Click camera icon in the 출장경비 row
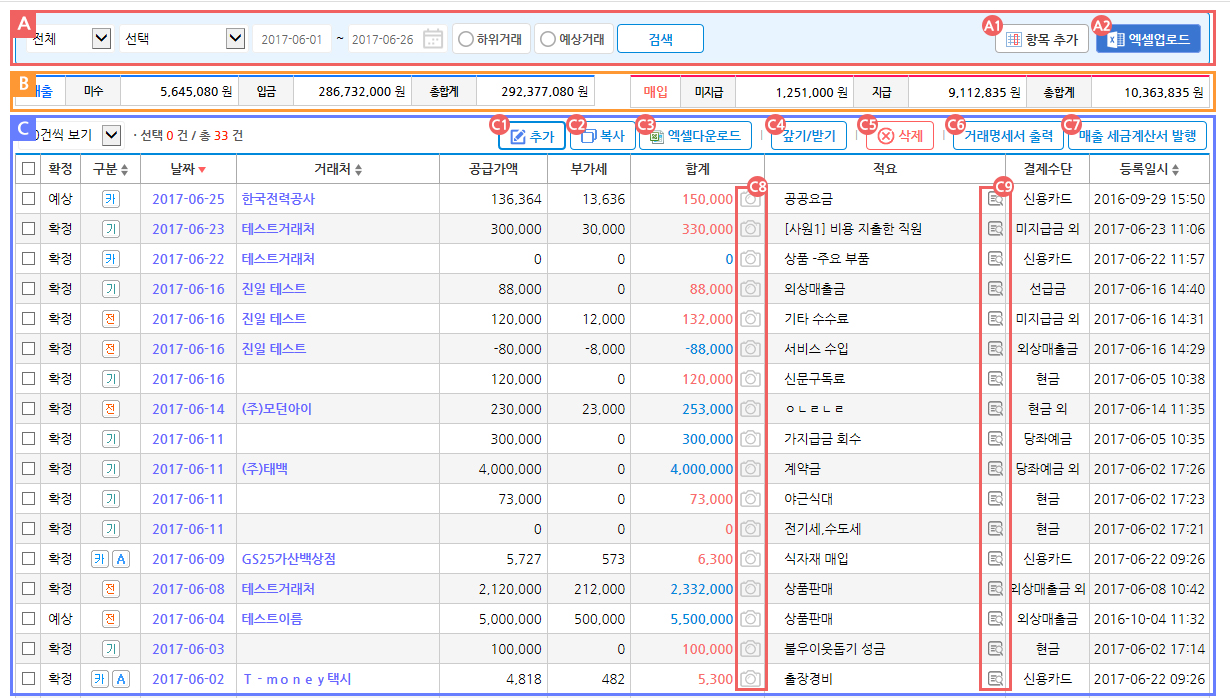Screen dimensions: 1230x698 coord(751,679)
